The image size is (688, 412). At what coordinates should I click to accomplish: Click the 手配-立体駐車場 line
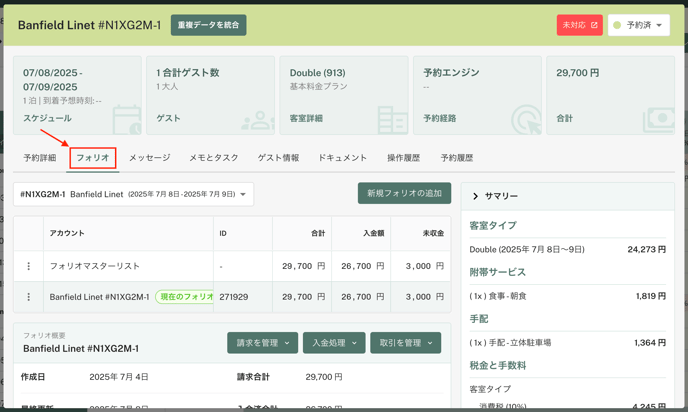pyautogui.click(x=510, y=343)
